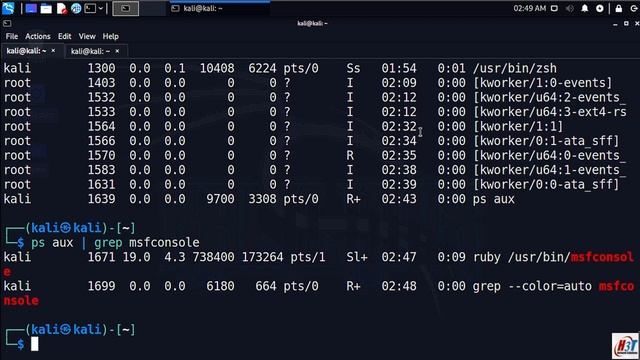Viewport: 640px width, 360px height.
Task: Open notifications bell icon
Action: click(x=584, y=9)
